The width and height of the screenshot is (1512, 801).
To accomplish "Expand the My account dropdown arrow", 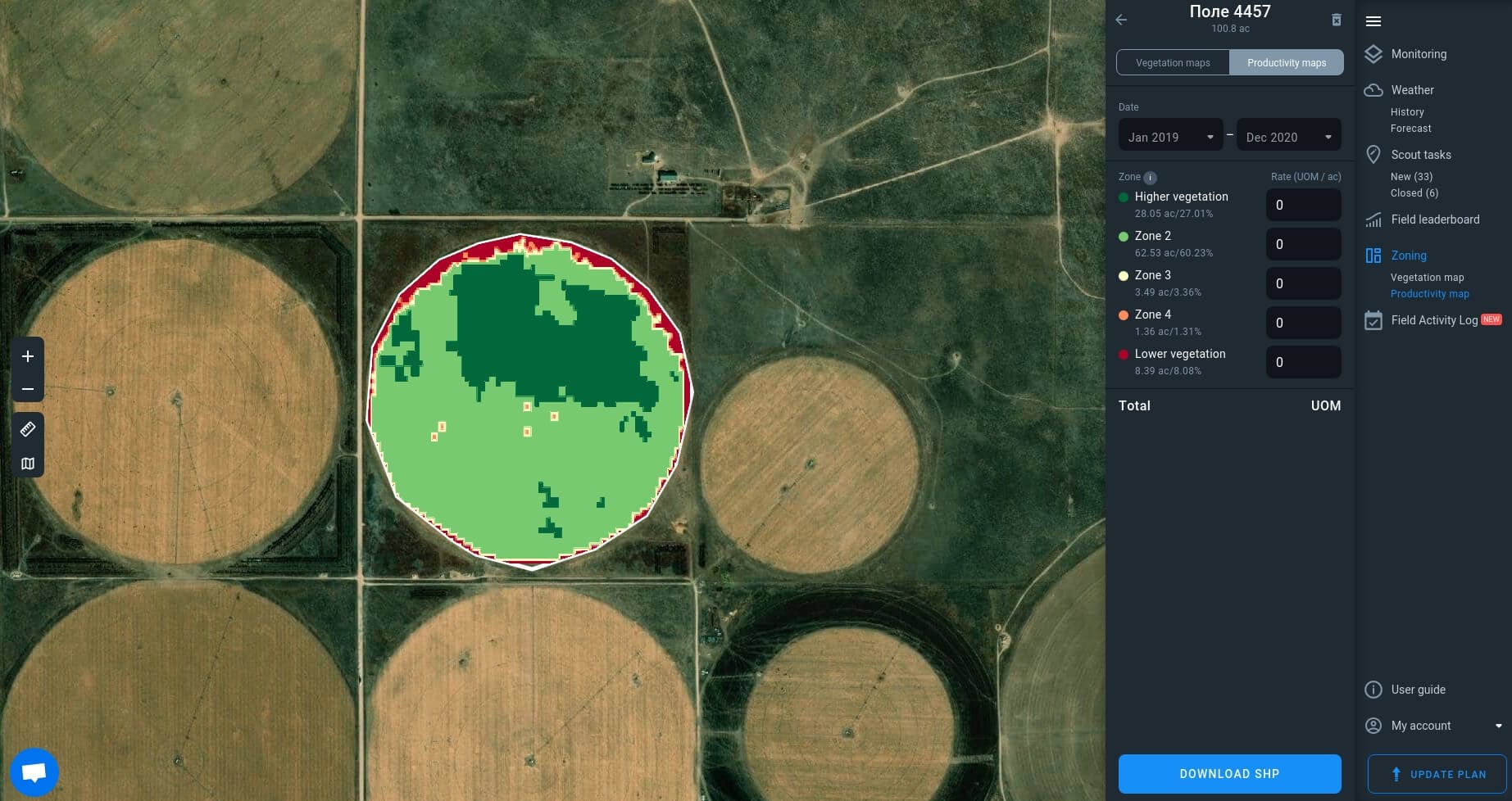I will (1499, 726).
